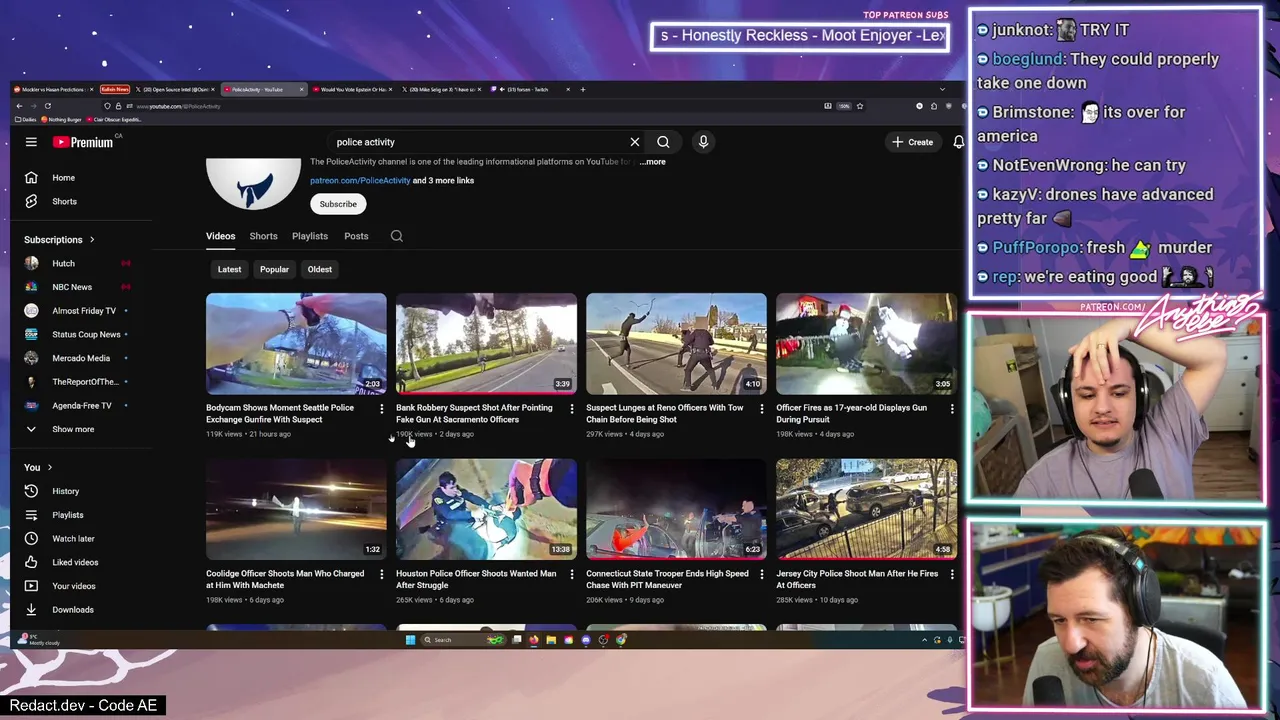Open Houston Police Officer video thumbnail
Image resolution: width=1280 pixels, height=720 pixels.
[486, 509]
